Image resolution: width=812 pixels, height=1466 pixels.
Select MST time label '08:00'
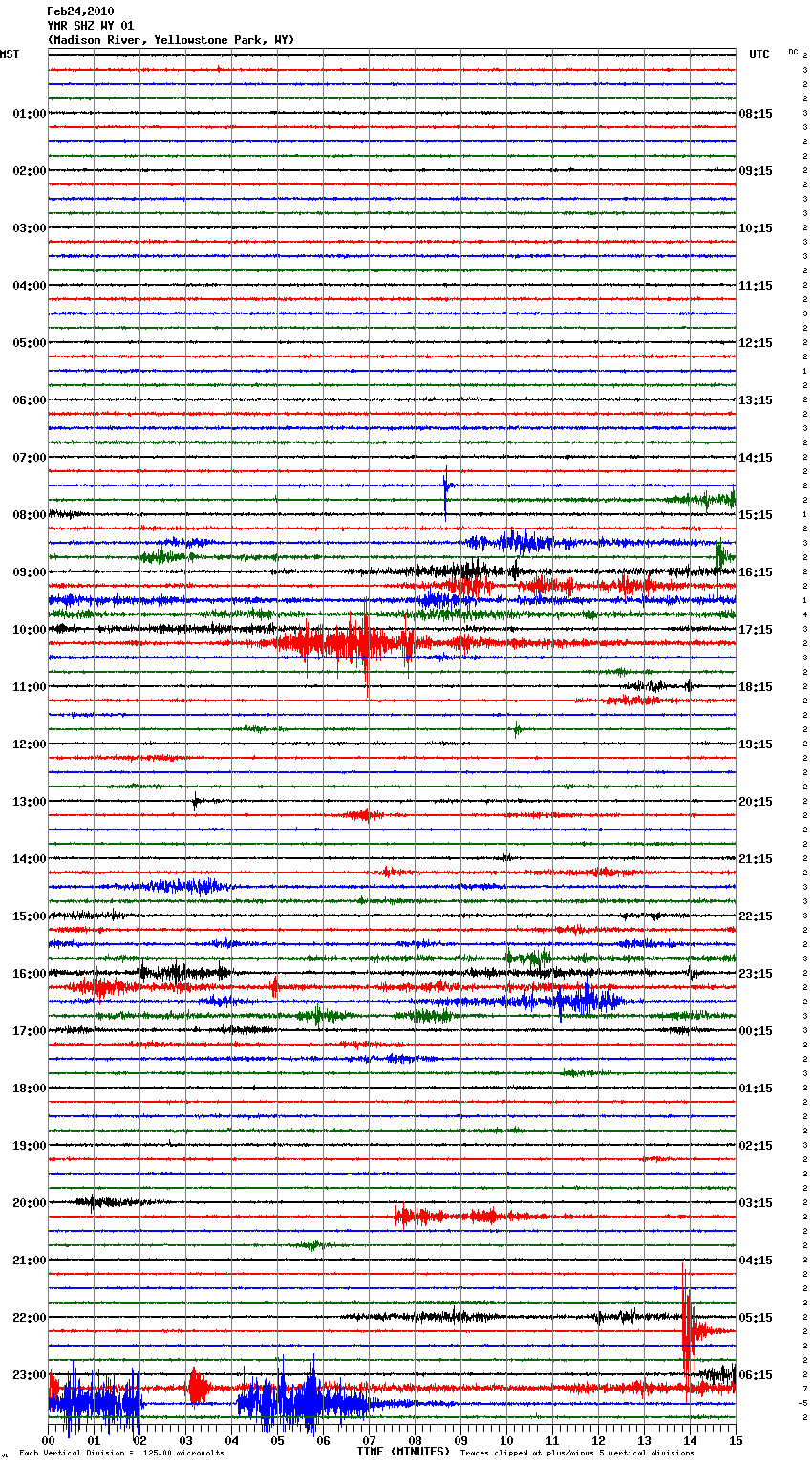pyautogui.click(x=30, y=515)
